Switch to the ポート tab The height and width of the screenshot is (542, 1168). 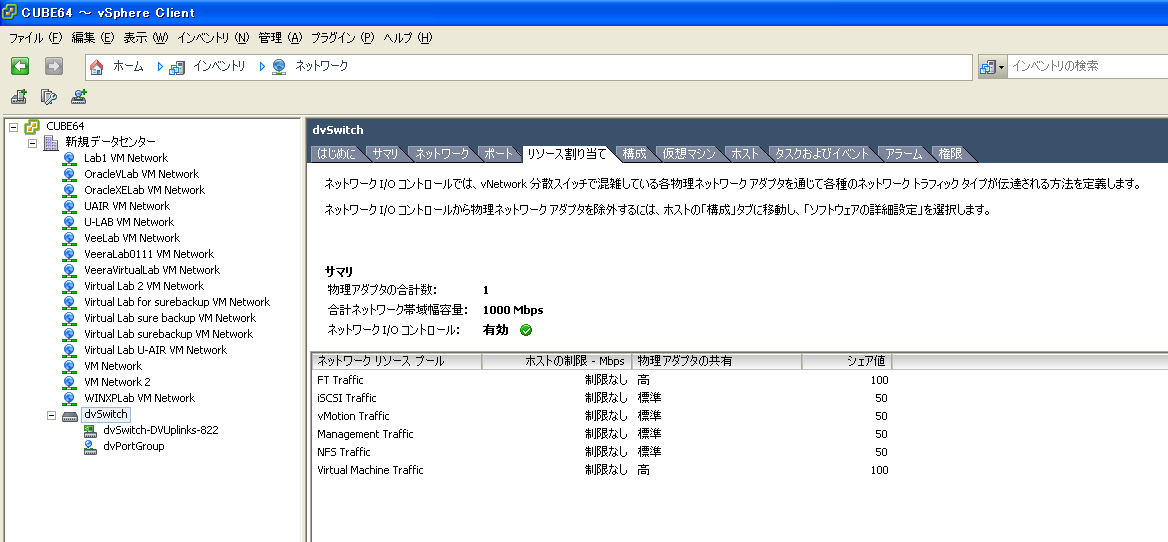coord(498,154)
